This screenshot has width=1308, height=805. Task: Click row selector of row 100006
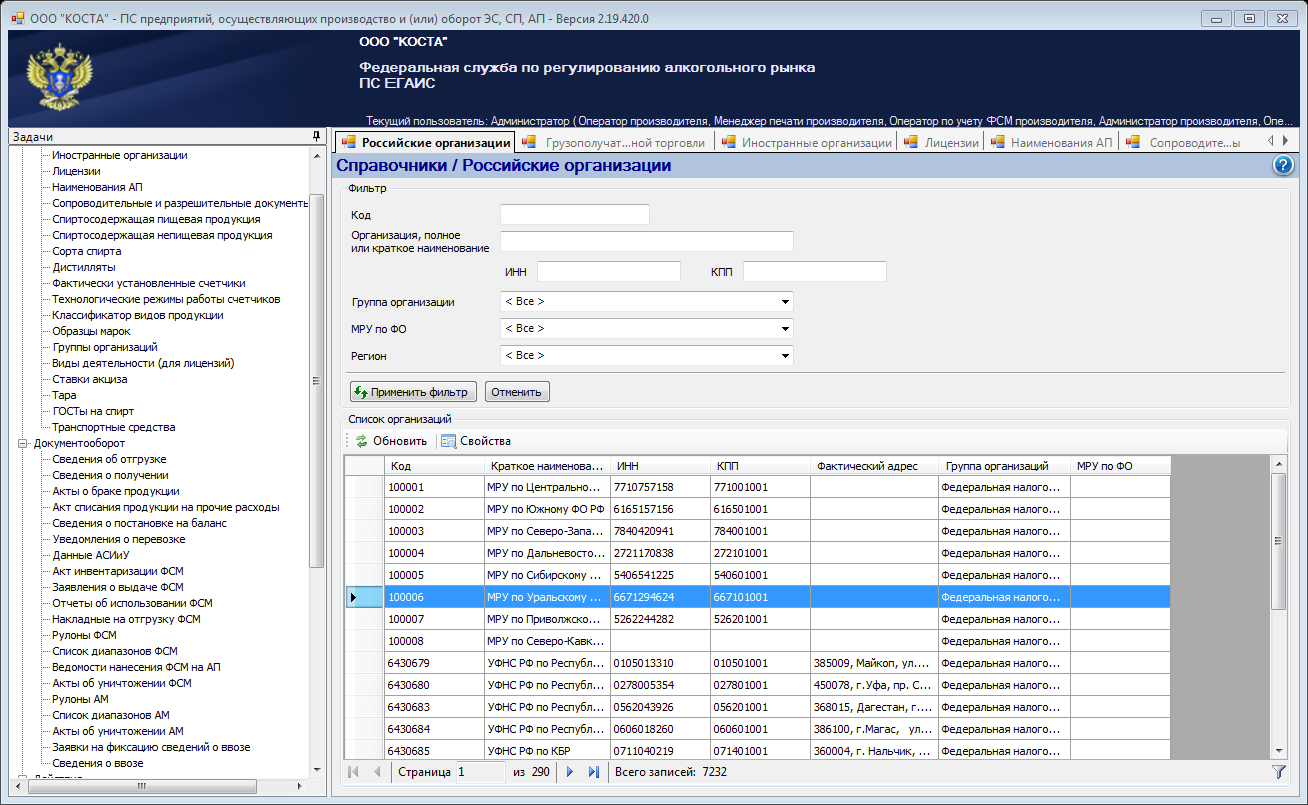[x=364, y=597]
